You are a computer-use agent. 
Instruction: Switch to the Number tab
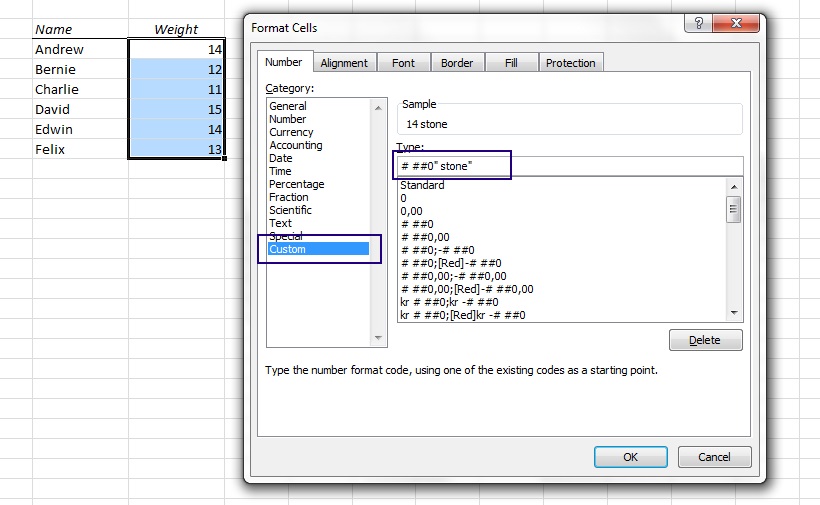coord(284,62)
